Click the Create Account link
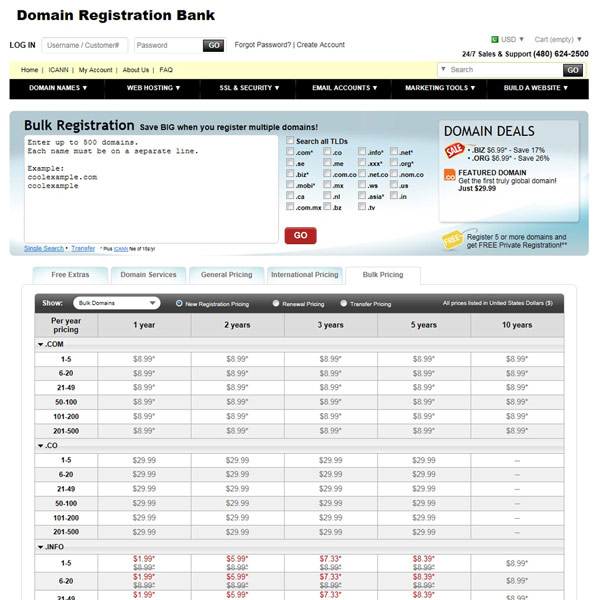Screen dimensions: 600x600 tap(321, 45)
